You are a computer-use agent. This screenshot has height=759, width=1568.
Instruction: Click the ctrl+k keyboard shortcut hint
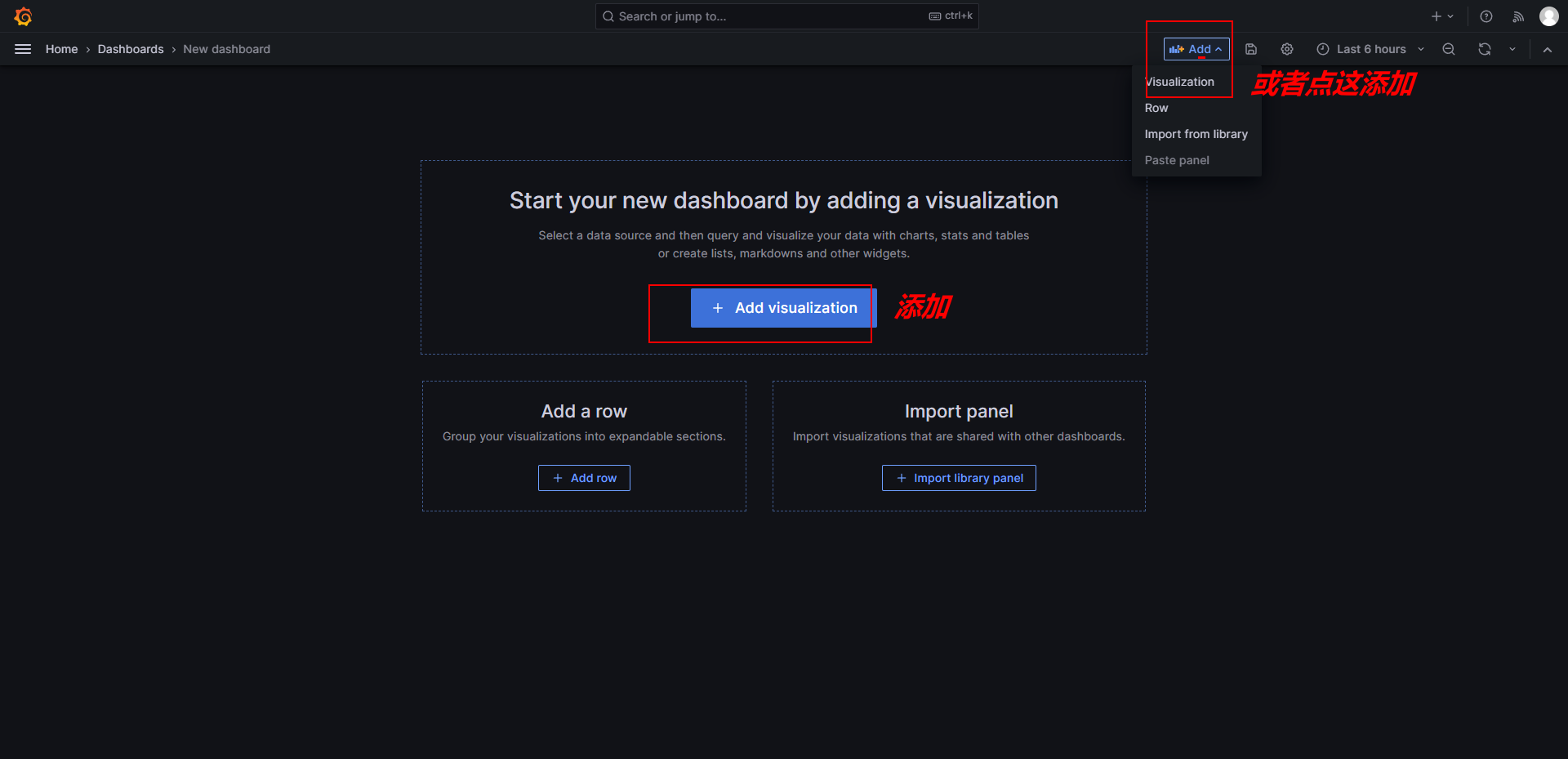(x=951, y=16)
